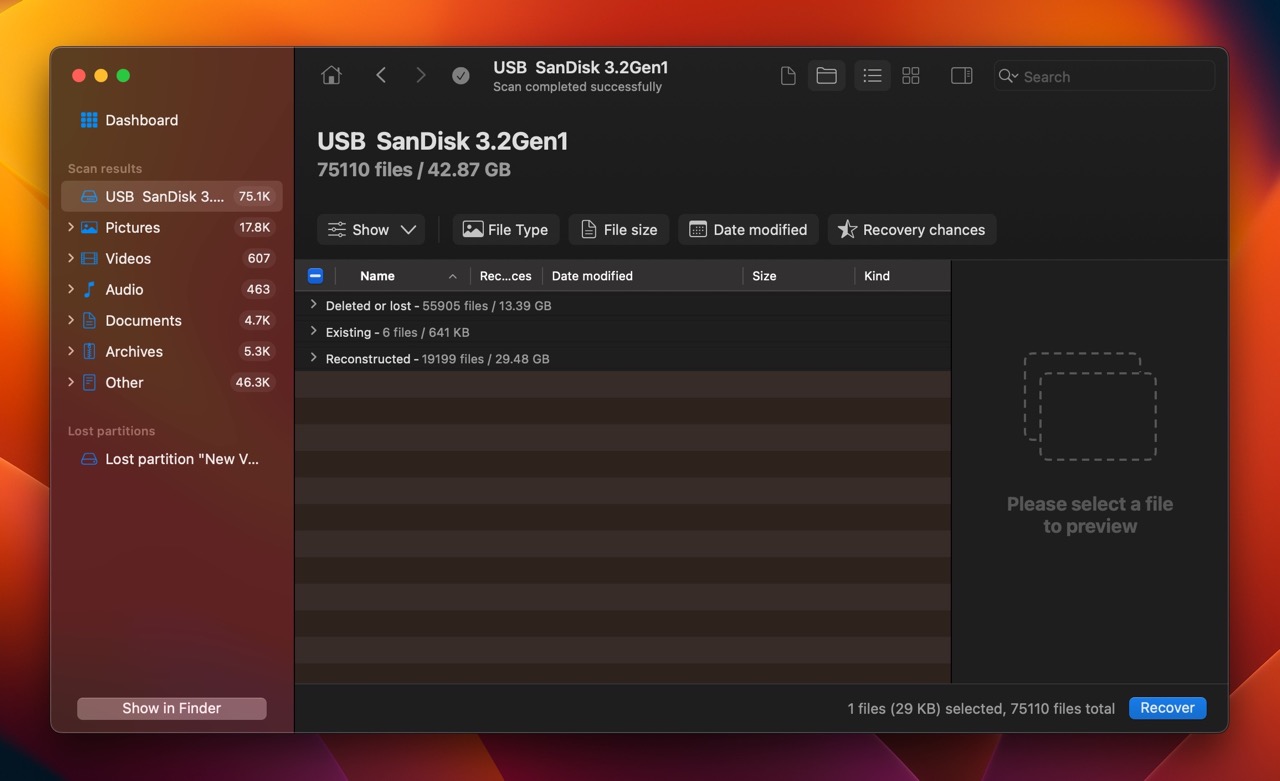Filter by File size
Viewport: 1280px width, 781px height.
pyautogui.click(x=618, y=229)
